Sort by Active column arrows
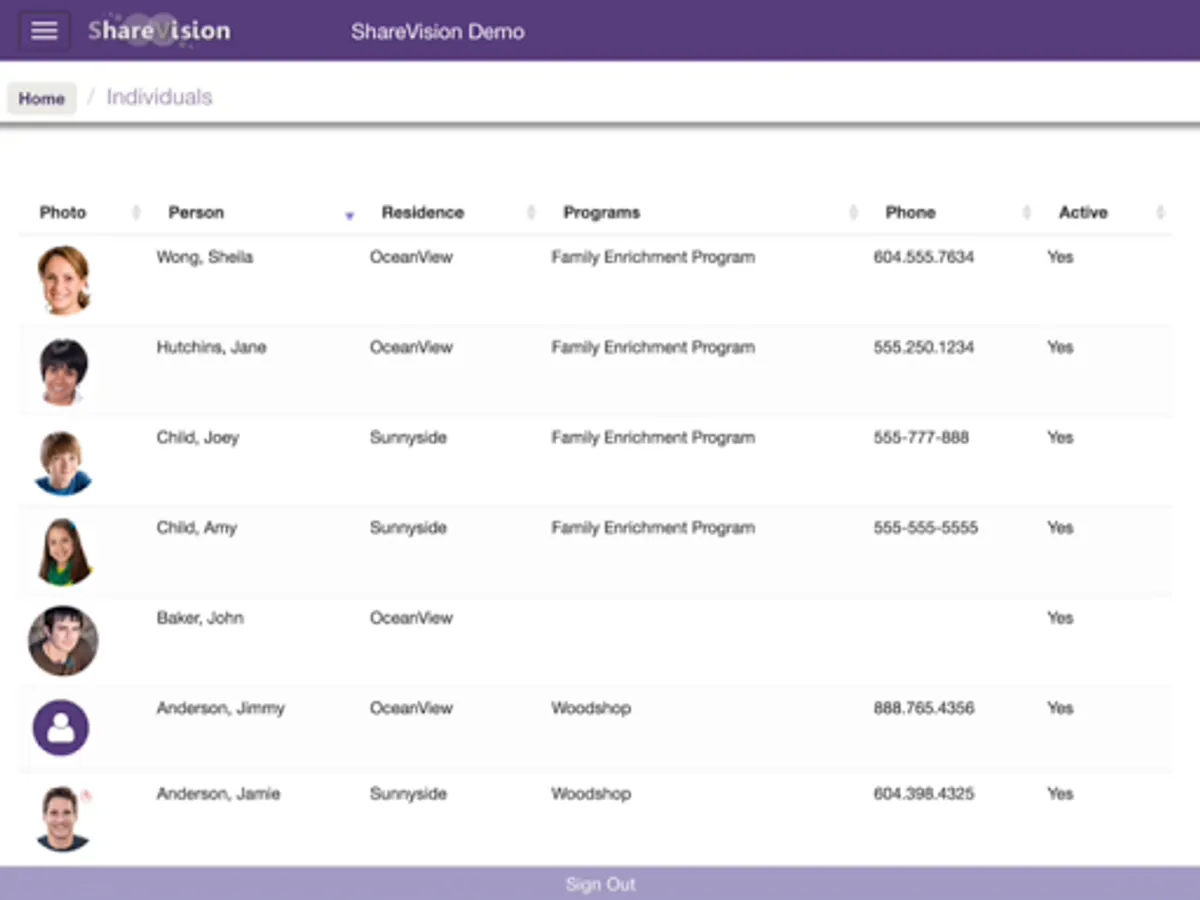This screenshot has height=900, width=1200. pos(1160,213)
